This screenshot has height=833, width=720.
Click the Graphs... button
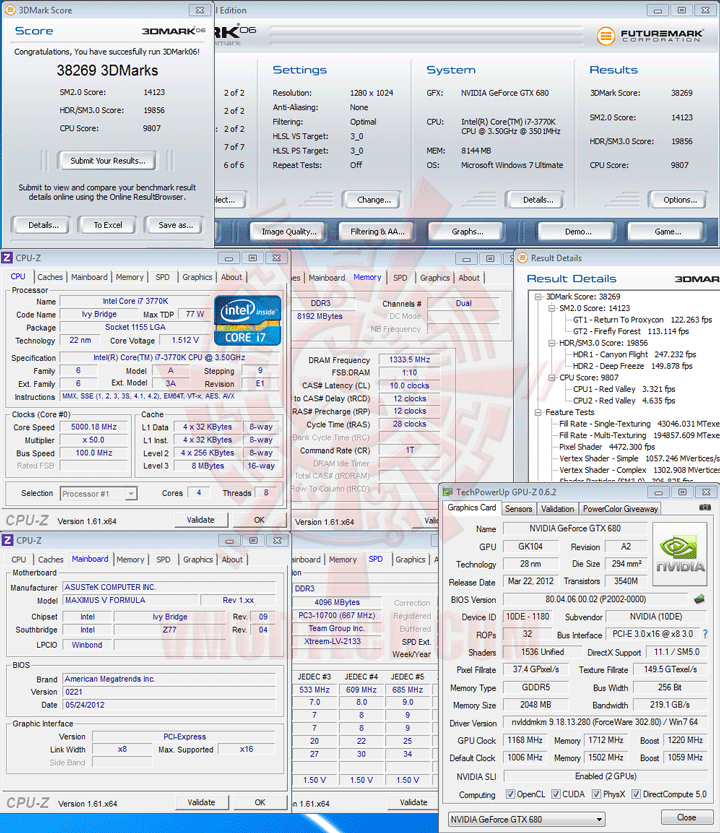pos(467,232)
